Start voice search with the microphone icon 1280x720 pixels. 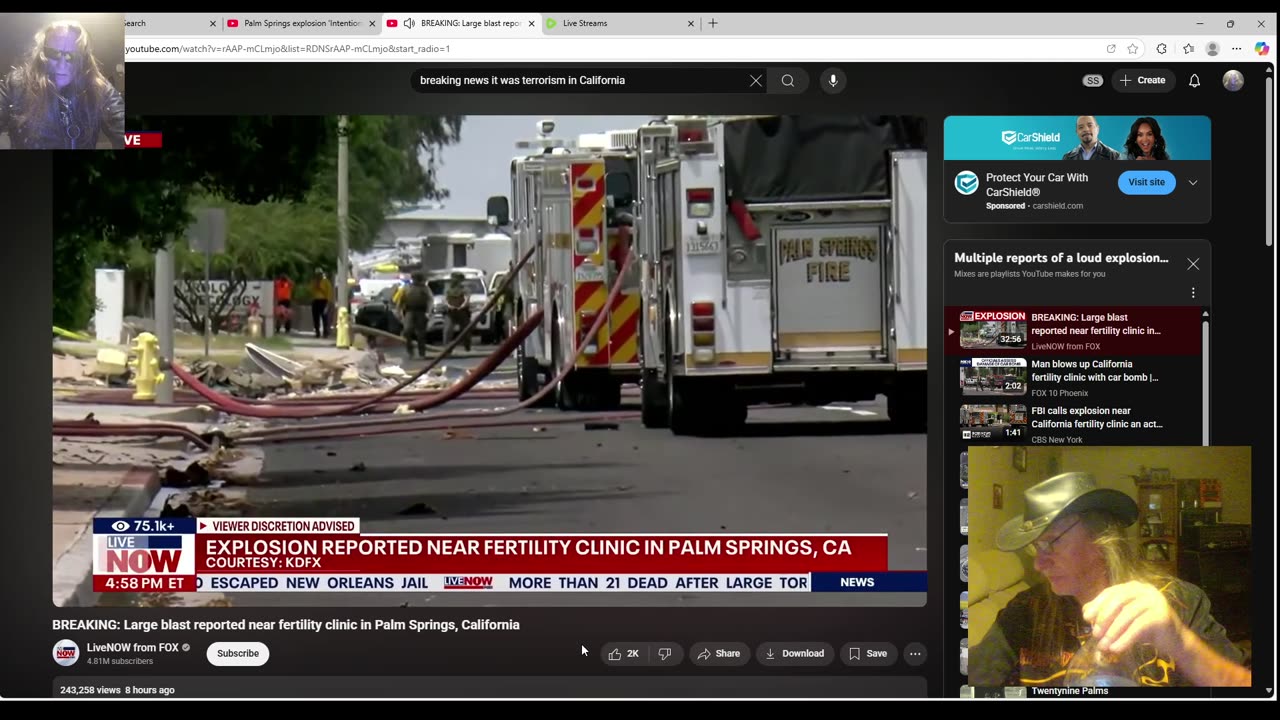[x=833, y=81]
